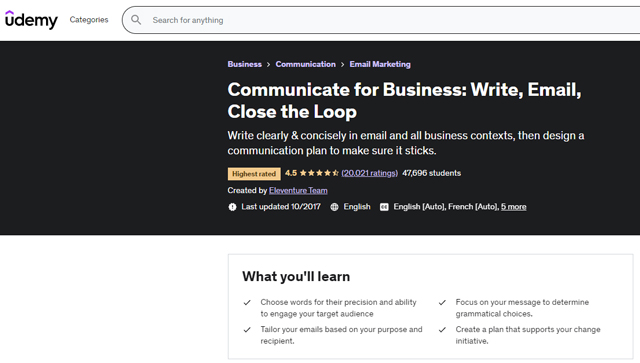Open the Categories menu

click(89, 20)
